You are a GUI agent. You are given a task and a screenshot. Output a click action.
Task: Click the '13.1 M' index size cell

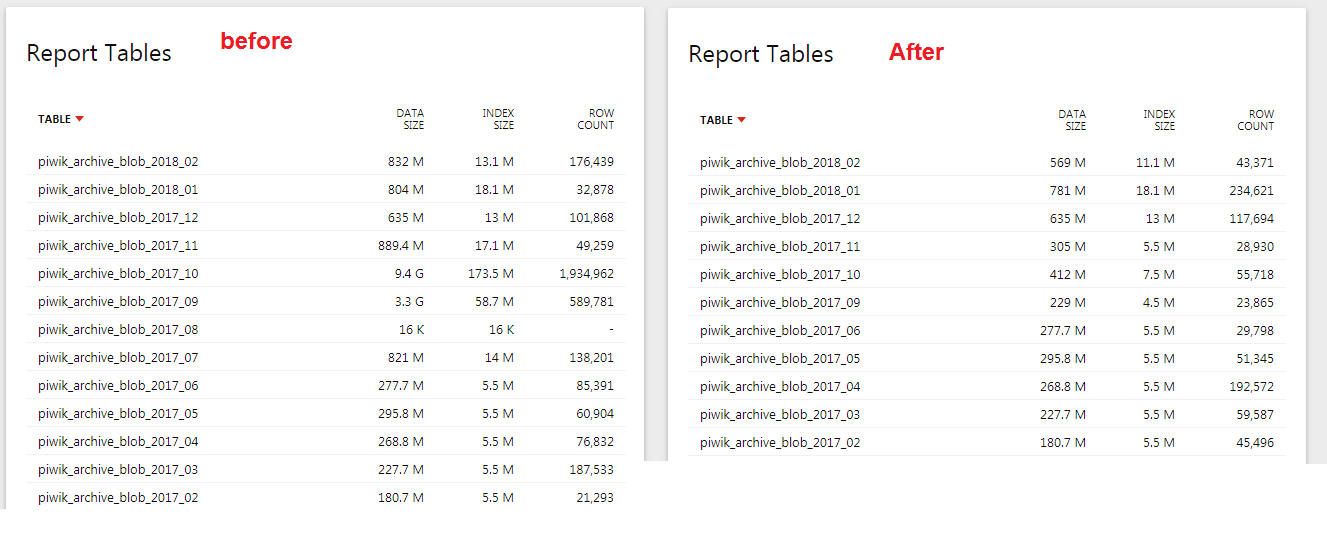click(x=495, y=161)
